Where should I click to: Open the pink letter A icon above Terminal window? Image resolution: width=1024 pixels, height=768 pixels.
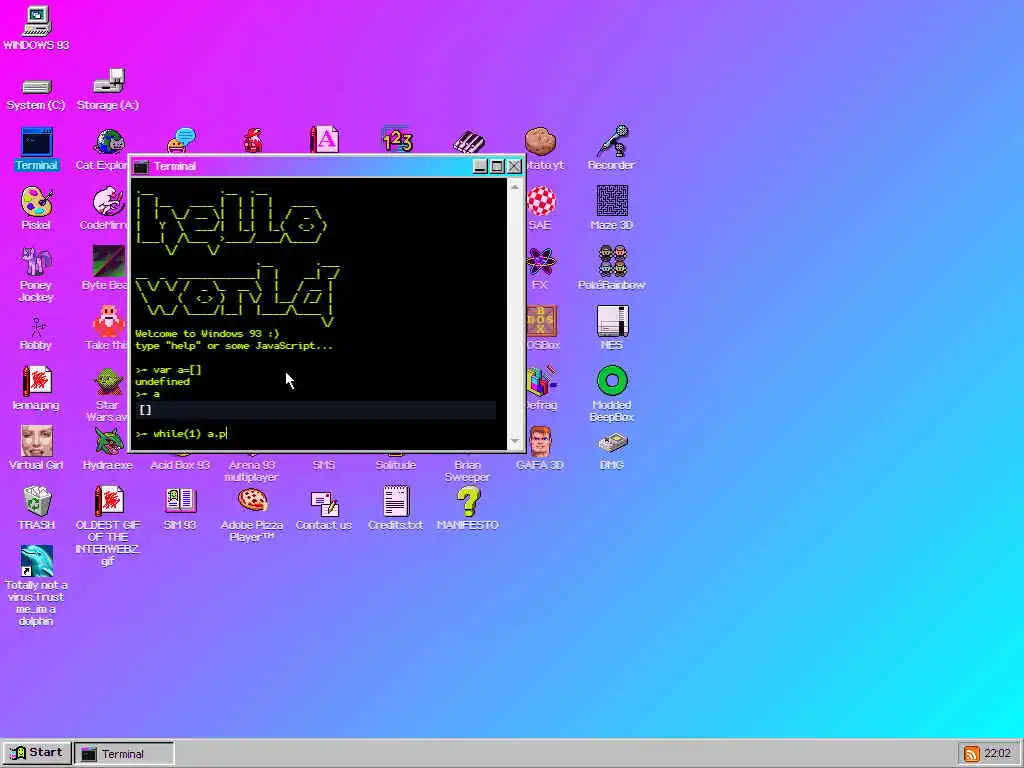(x=325, y=139)
